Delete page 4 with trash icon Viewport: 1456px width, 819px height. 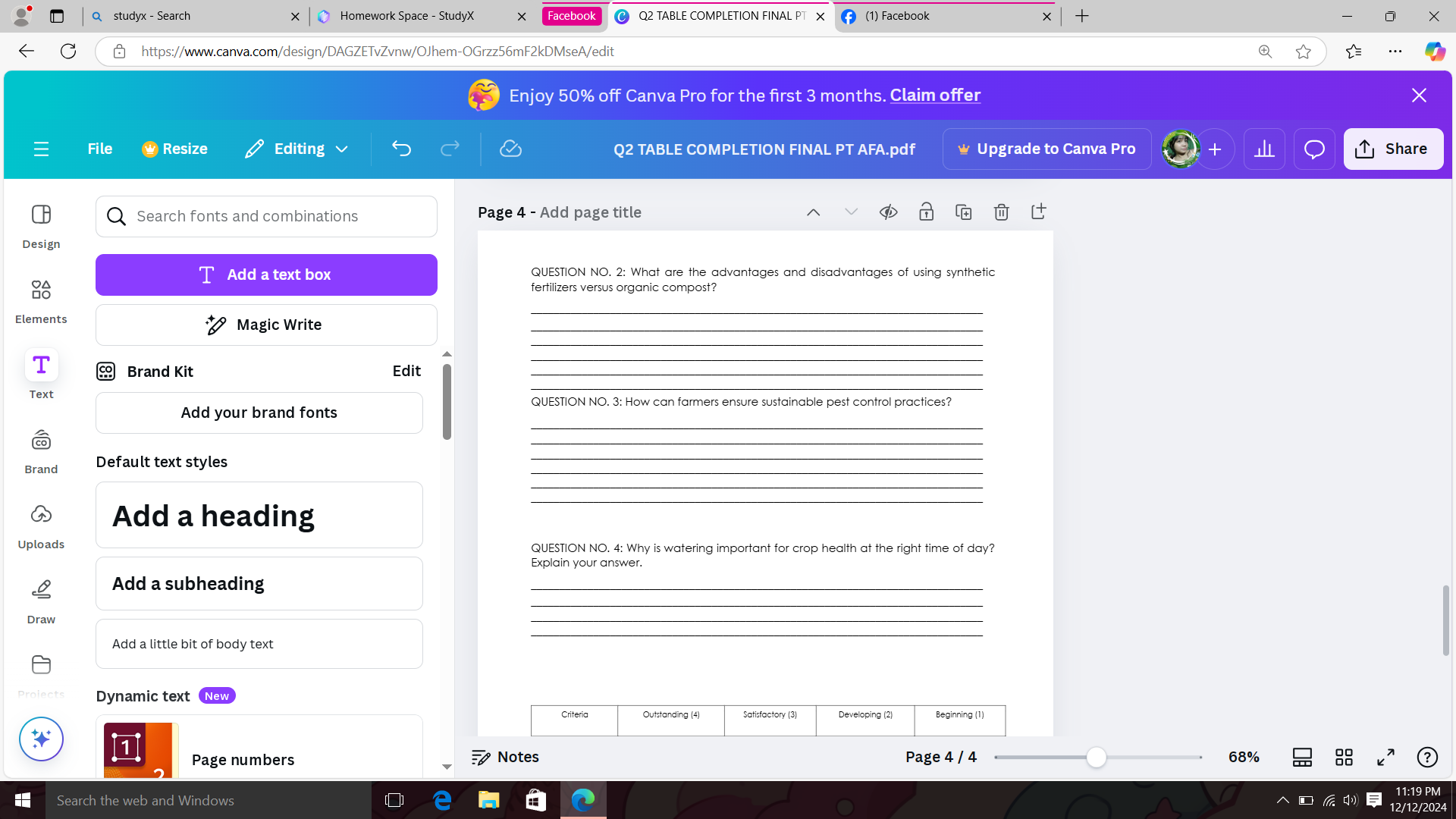(1001, 212)
